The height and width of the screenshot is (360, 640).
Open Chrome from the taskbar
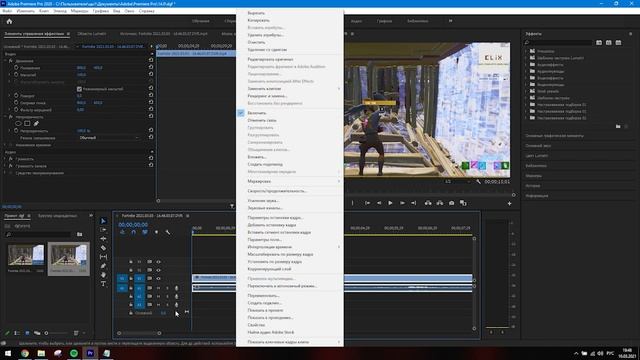pos(25,353)
